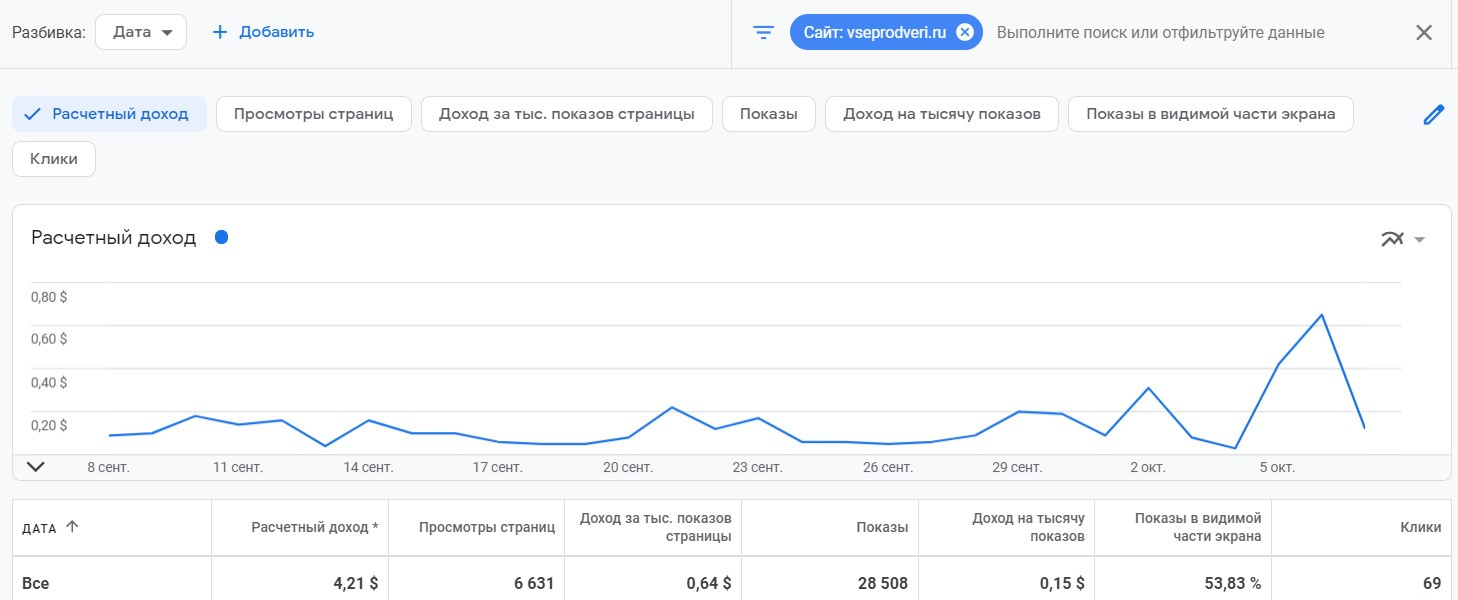This screenshot has width=1458, height=600.
Task: Remove the vseprodveri.ru site filter chip
Action: (x=964, y=32)
